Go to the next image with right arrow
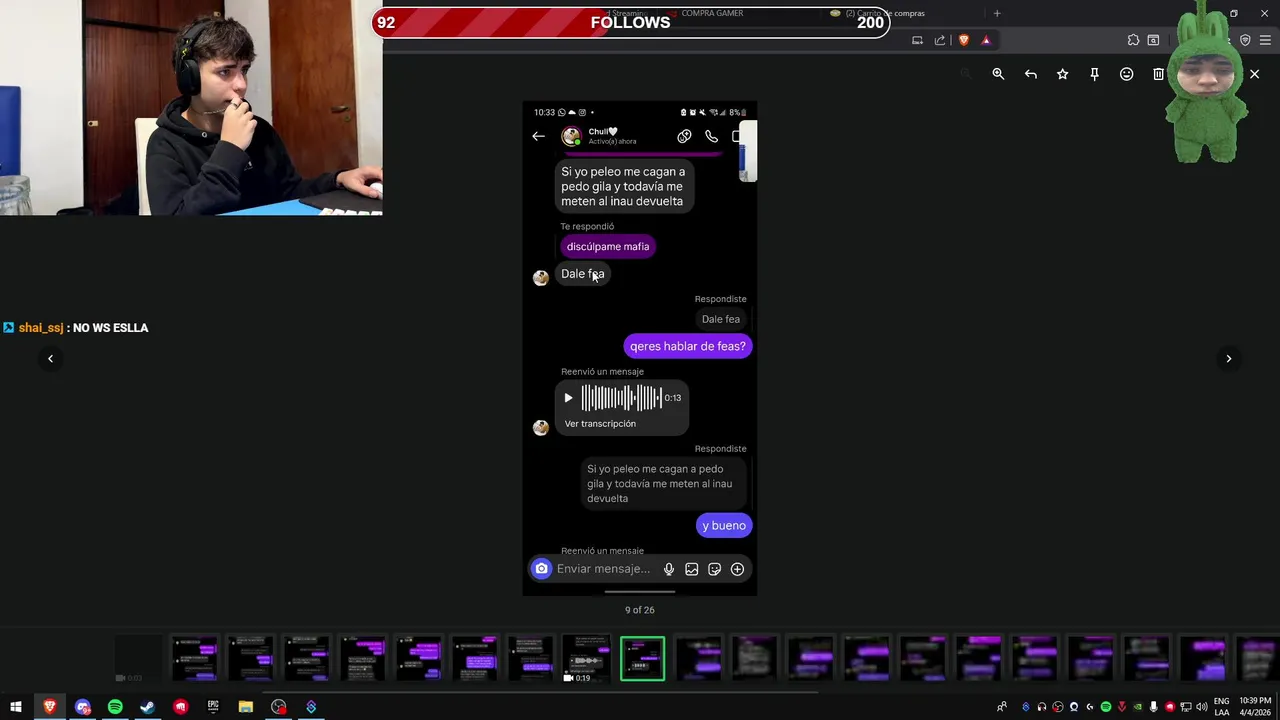The image size is (1280, 720). click(x=1229, y=358)
